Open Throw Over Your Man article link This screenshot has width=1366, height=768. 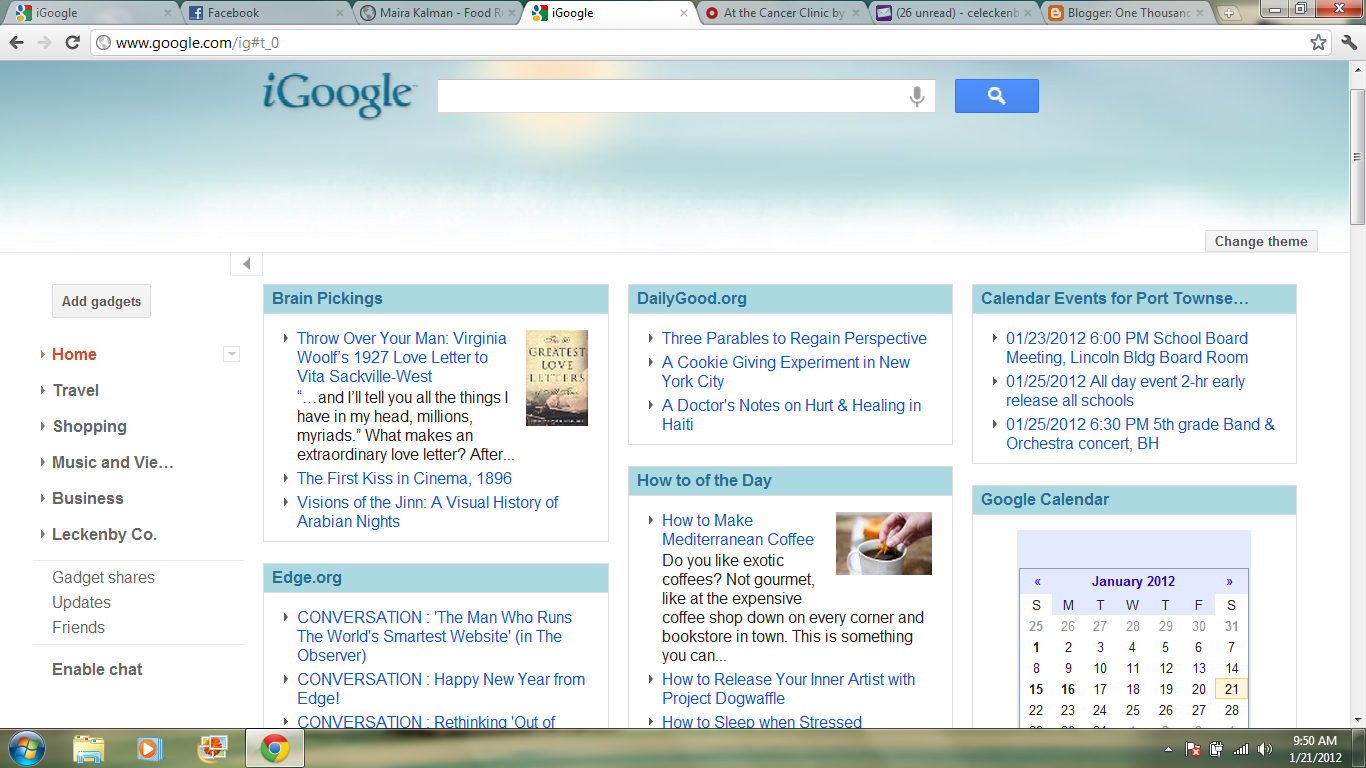(x=402, y=357)
